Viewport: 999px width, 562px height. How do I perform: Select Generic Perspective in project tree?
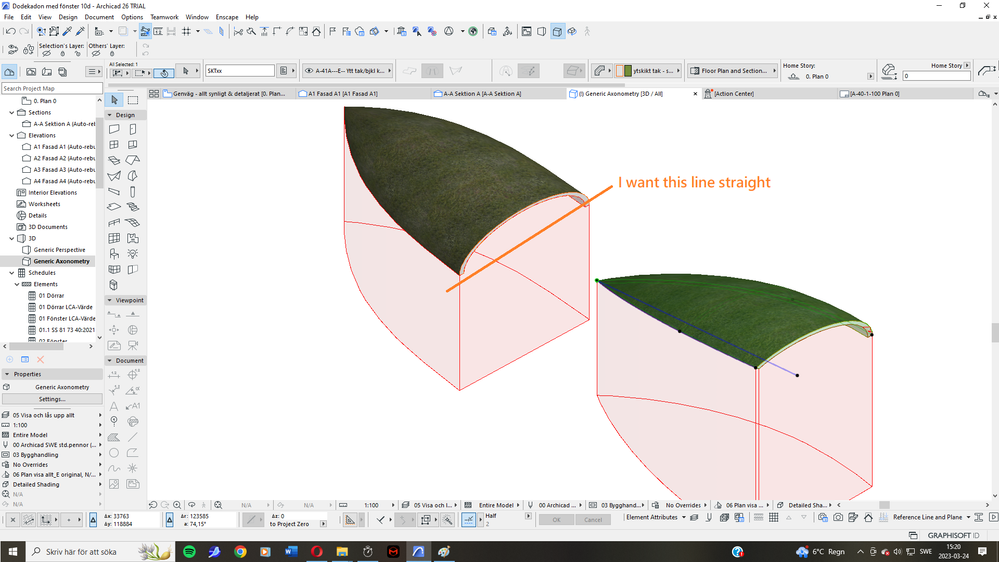click(x=59, y=250)
